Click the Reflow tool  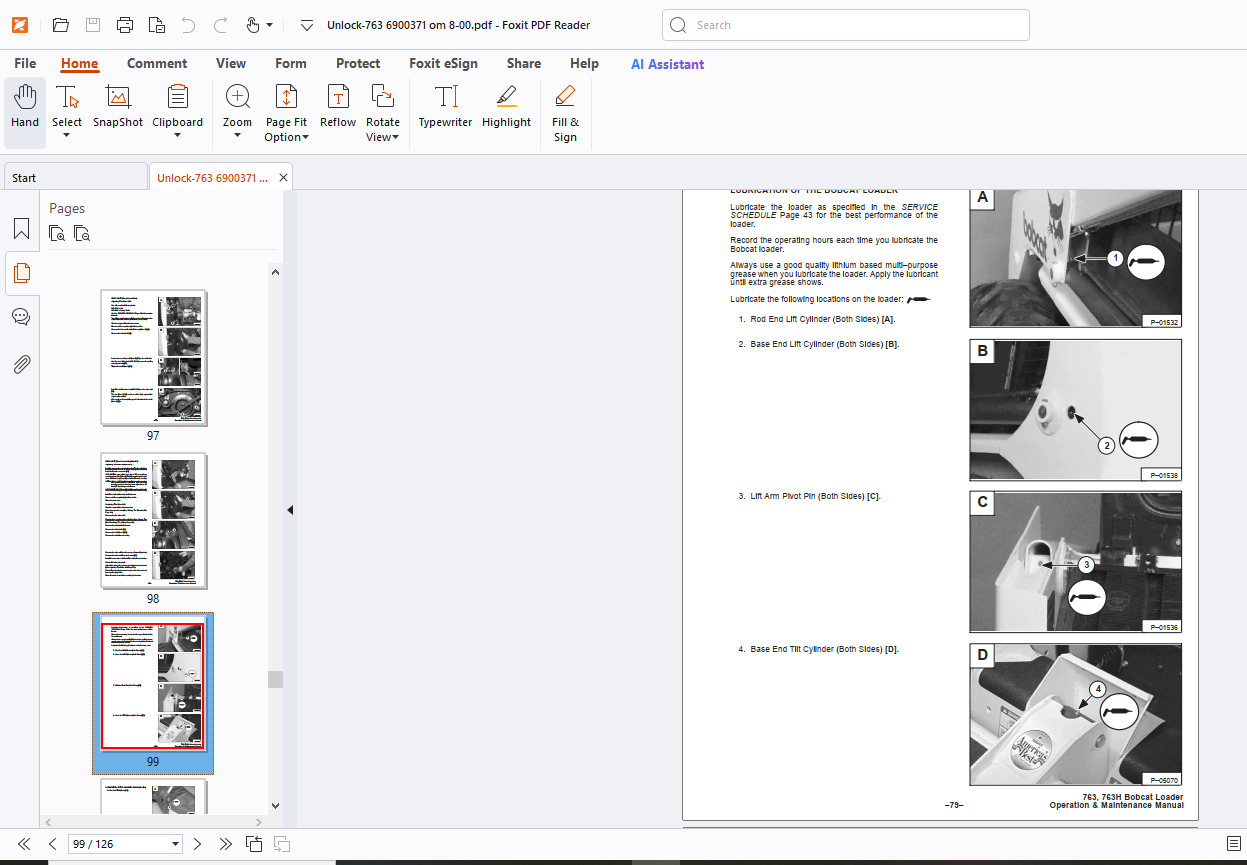338,107
